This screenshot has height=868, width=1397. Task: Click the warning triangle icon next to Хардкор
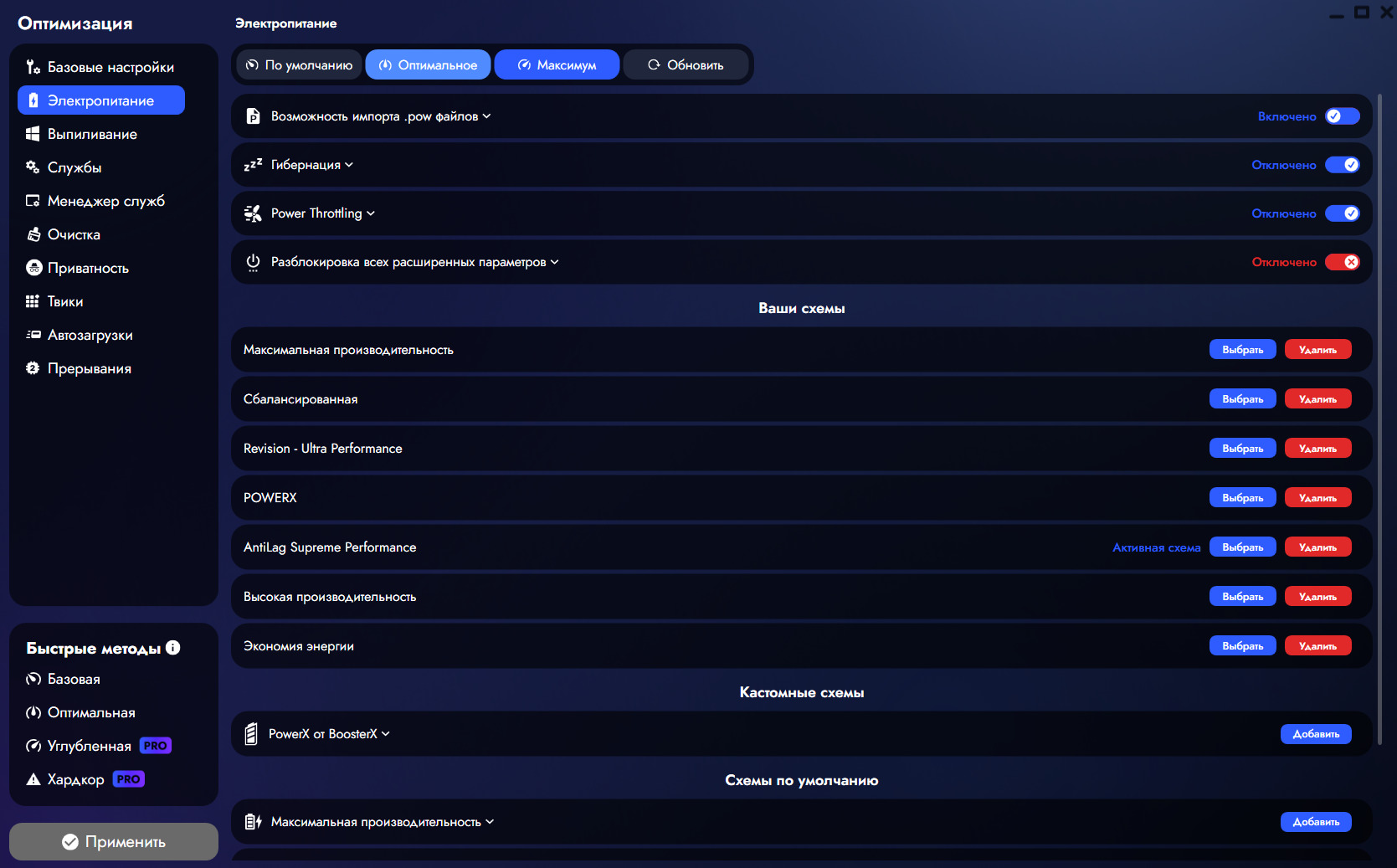[x=33, y=779]
